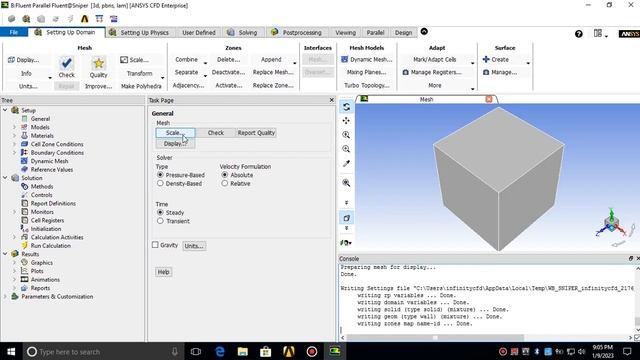Screen dimensions: 640x360
Task: Open Initialization in Solution tree
Action: tap(46, 229)
